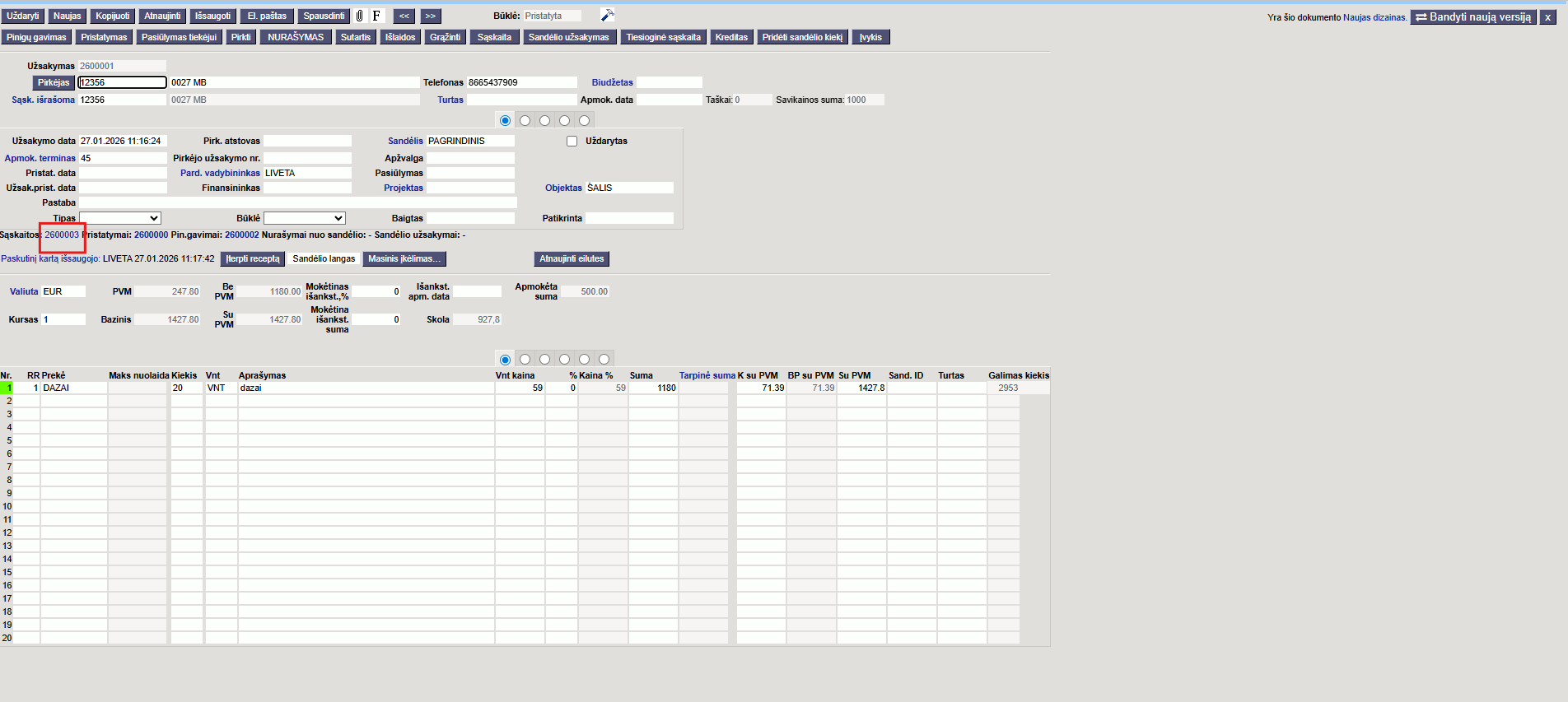The width and height of the screenshot is (1568, 702).
Task: Go to next document with >> button
Action: coord(431,16)
